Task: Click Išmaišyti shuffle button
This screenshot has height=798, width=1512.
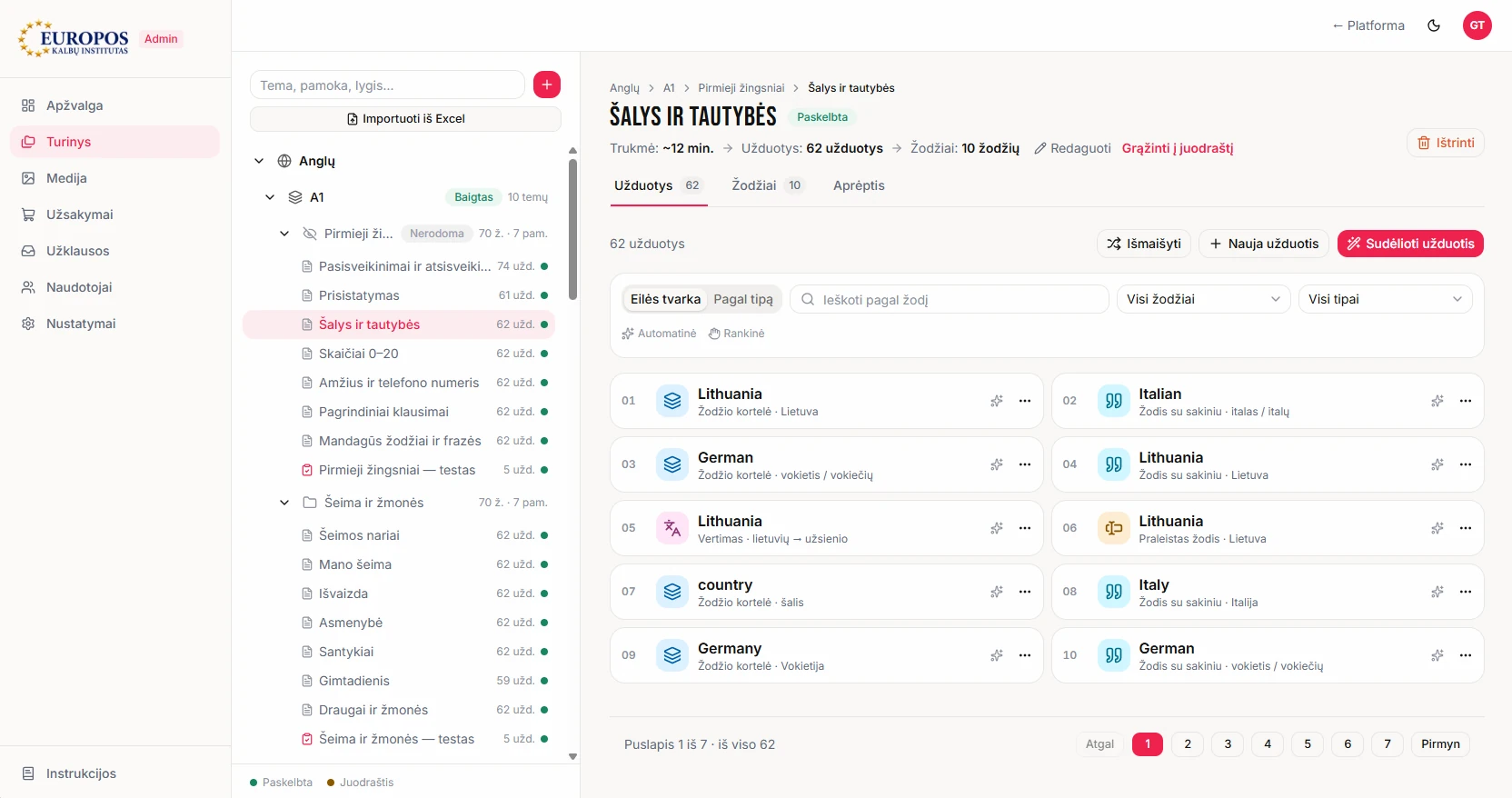Action: tap(1144, 244)
